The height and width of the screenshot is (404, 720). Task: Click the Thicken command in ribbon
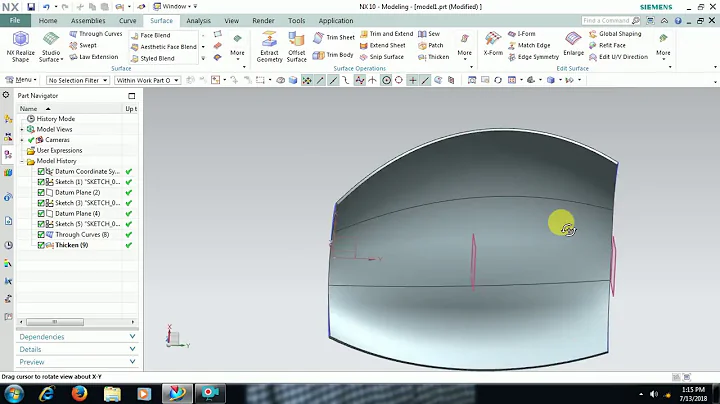[x=433, y=57]
